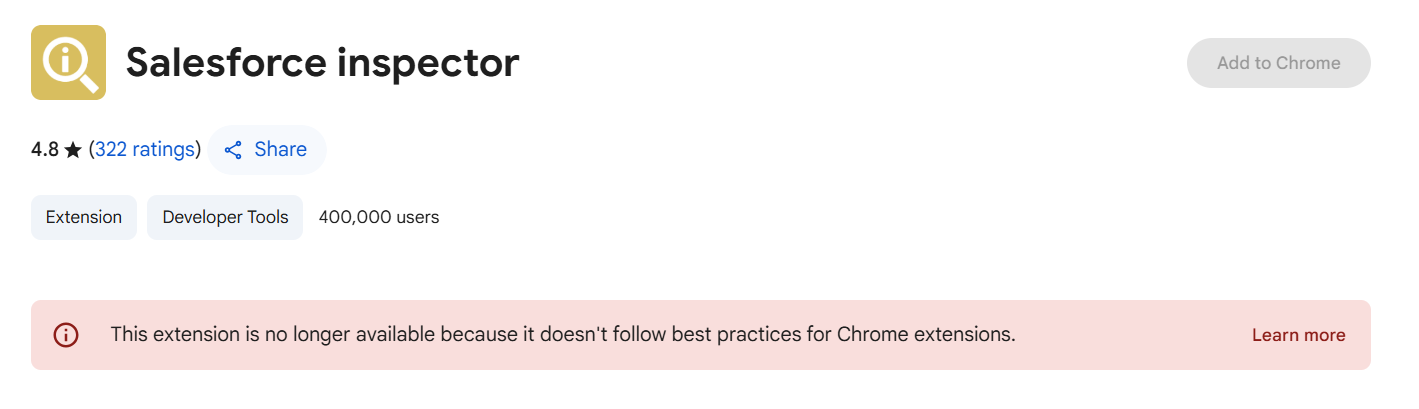Click the share network icon
Viewport: 1419px width, 409px height.
tap(233, 150)
